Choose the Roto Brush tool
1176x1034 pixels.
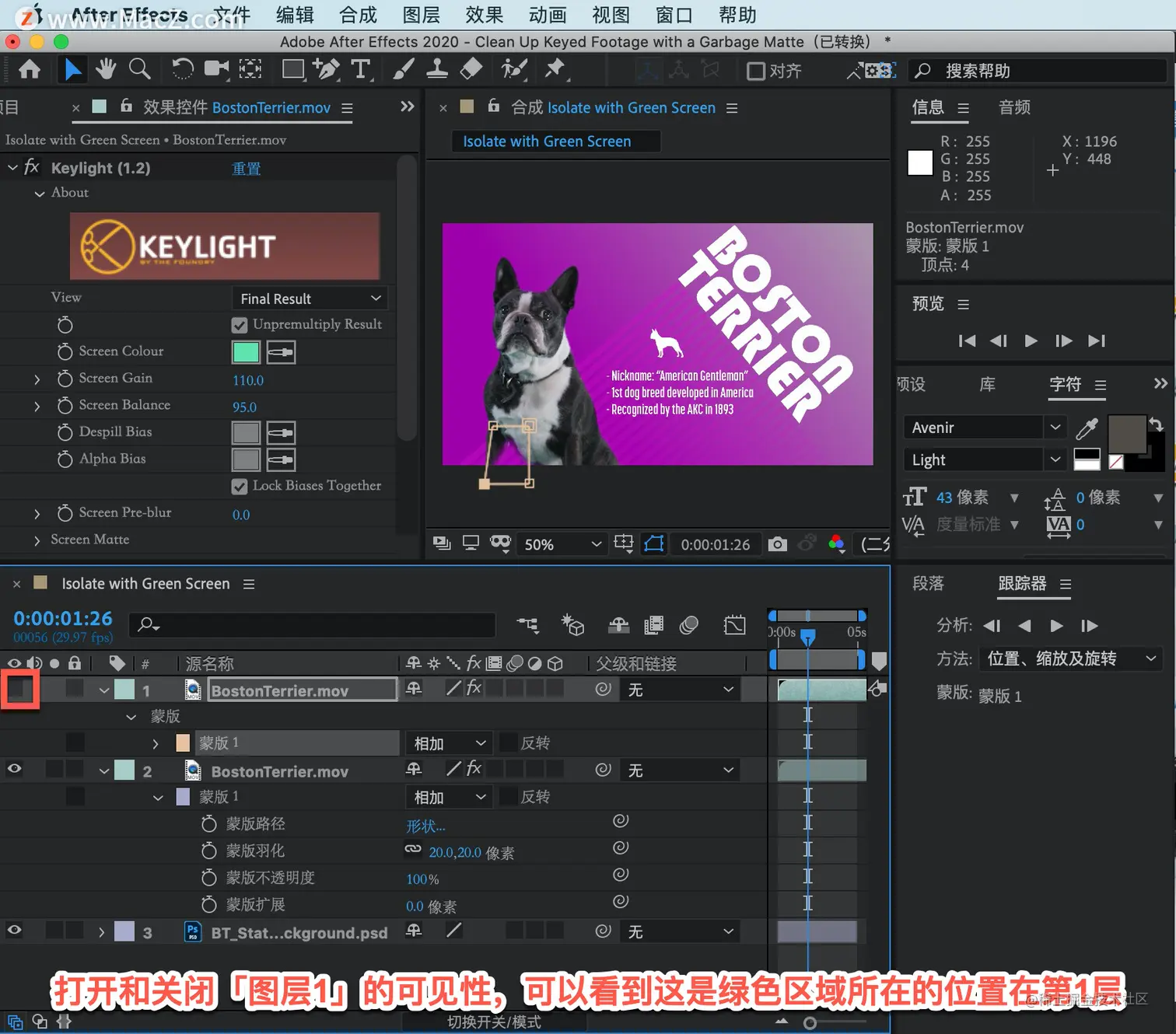pyautogui.click(x=514, y=70)
